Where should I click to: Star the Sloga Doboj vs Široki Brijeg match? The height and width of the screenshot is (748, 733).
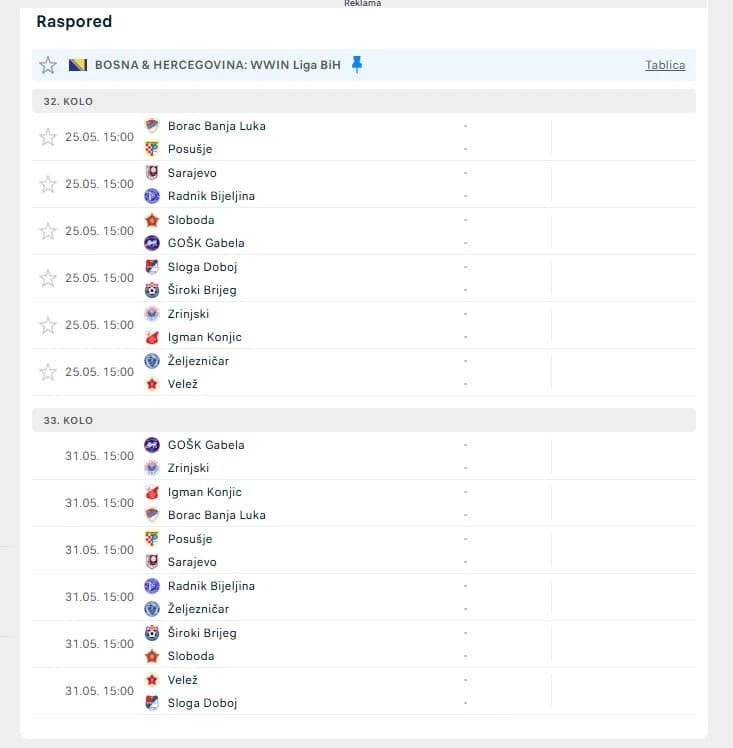48,278
